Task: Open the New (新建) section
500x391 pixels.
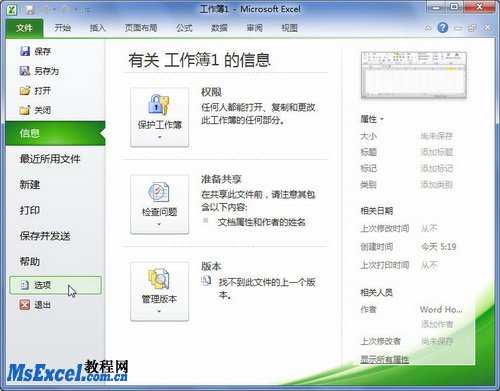Action: click(x=30, y=185)
